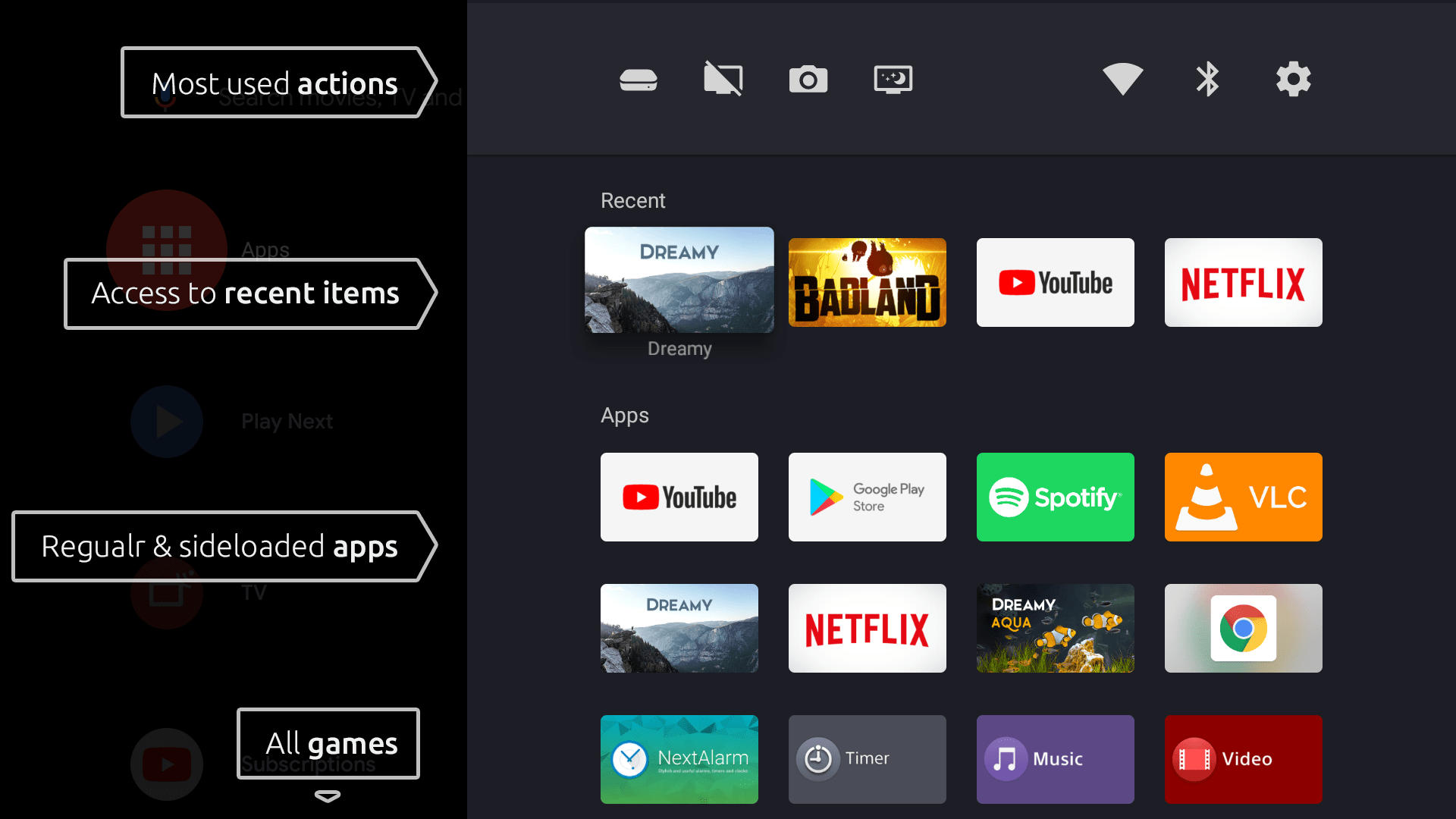Open the Google Play Store app
1456x819 pixels.
click(x=867, y=497)
